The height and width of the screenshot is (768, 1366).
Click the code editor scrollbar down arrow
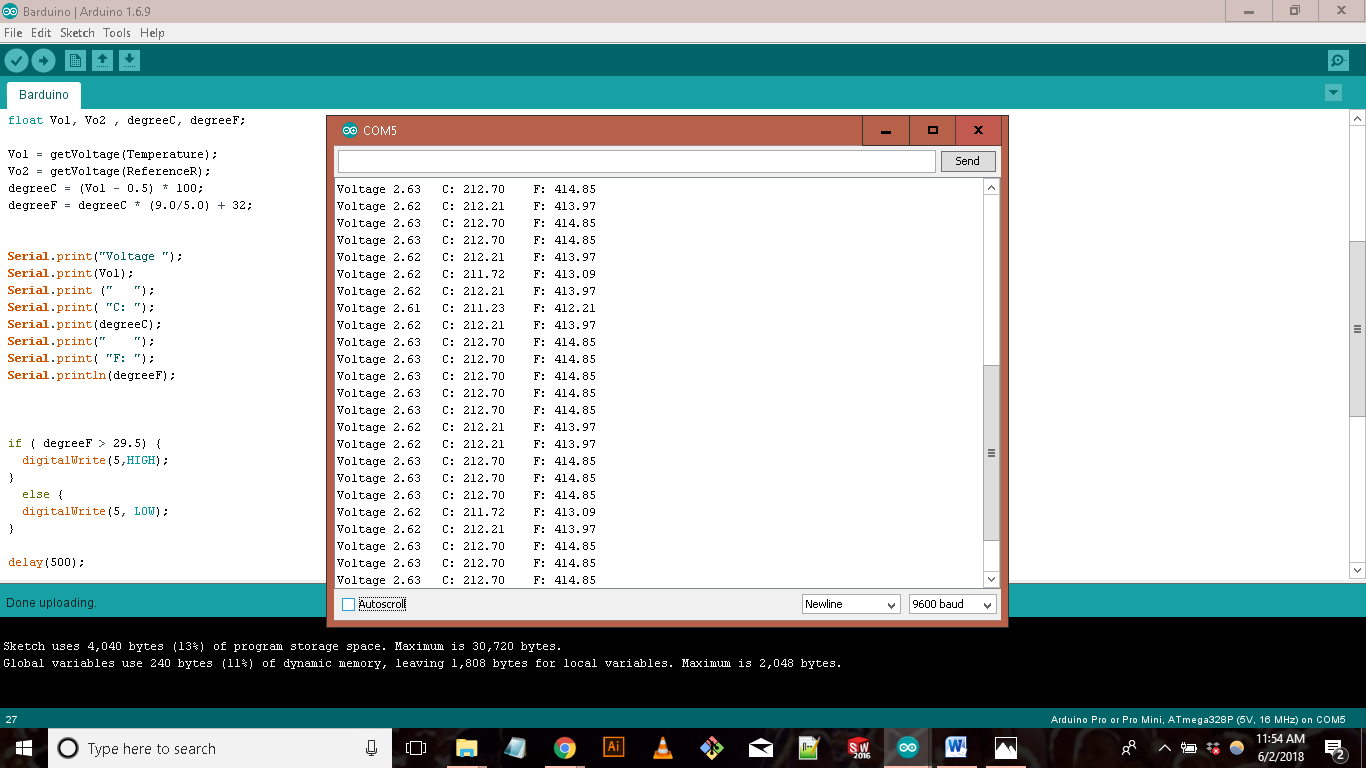[x=1357, y=571]
